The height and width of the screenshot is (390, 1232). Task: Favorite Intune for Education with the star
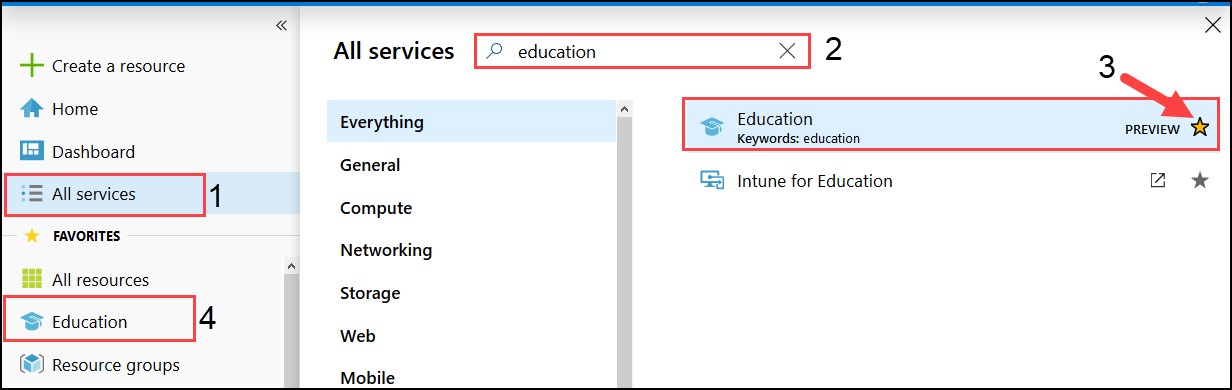coord(1200,181)
